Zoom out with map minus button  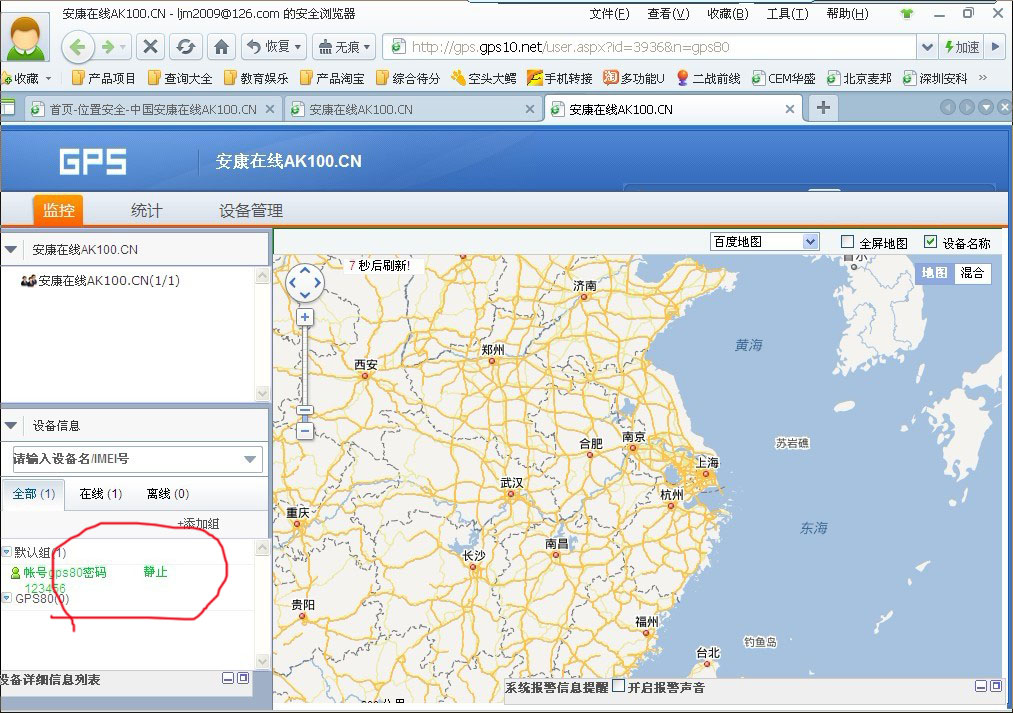click(x=304, y=431)
